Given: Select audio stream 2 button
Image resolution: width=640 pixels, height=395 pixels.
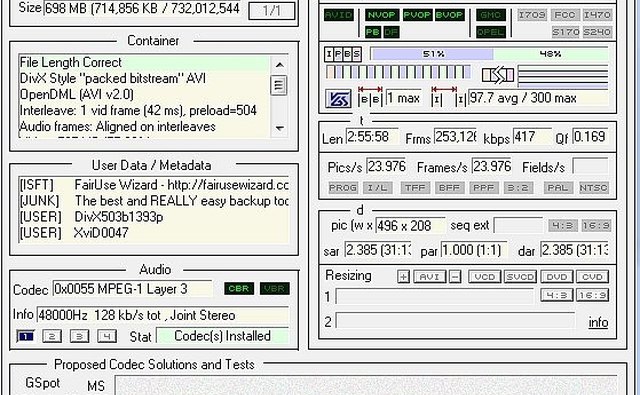Looking at the screenshot, I should coord(52,336).
